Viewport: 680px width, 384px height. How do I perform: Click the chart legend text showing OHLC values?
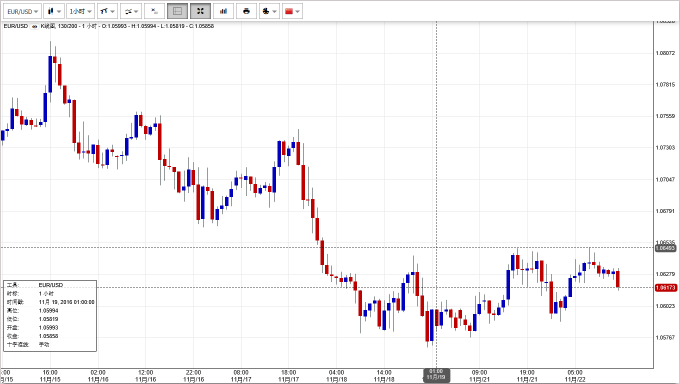[x=127, y=26]
